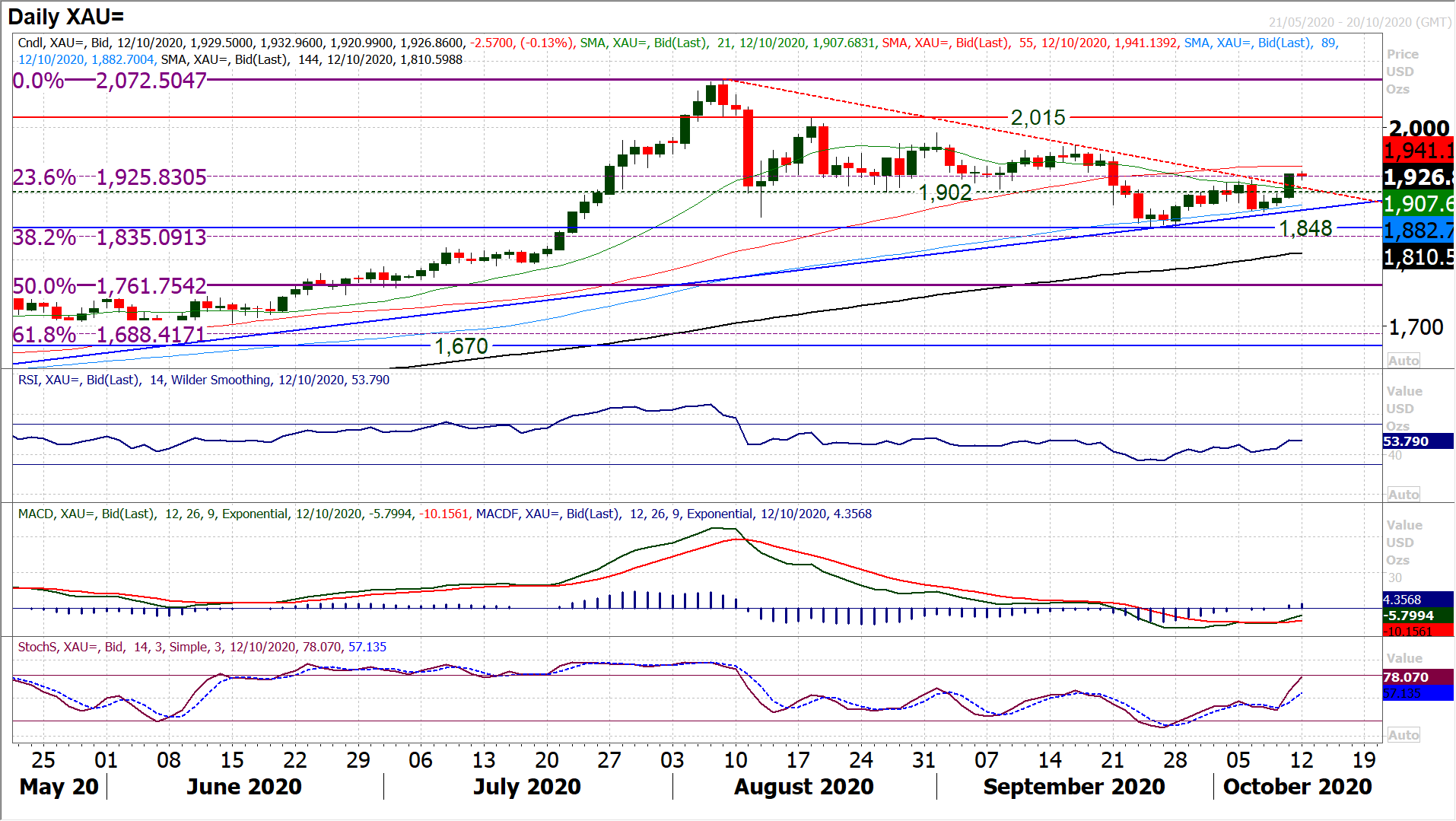
Task: Click the May 20 axis label
Action: tap(59, 787)
